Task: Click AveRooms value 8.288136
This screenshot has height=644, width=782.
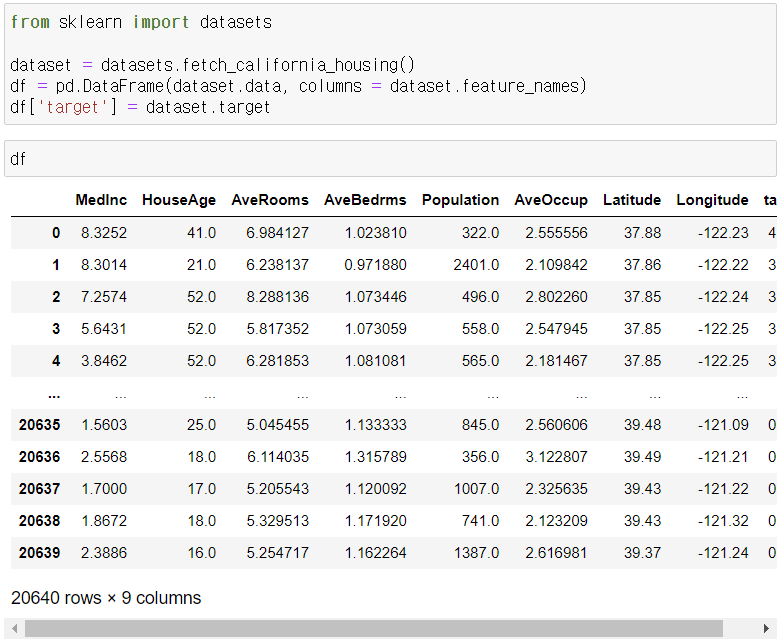Action: click(x=277, y=297)
